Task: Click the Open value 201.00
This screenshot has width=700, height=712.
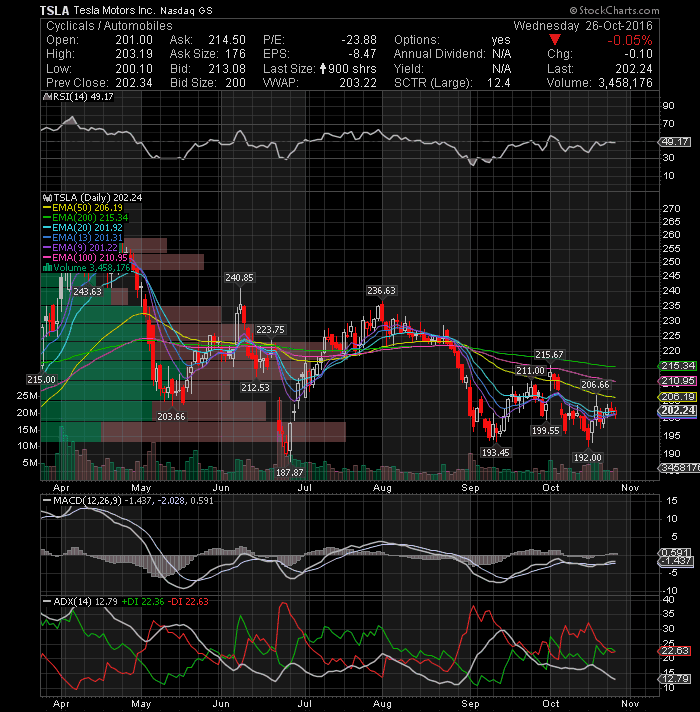Action: tap(134, 40)
